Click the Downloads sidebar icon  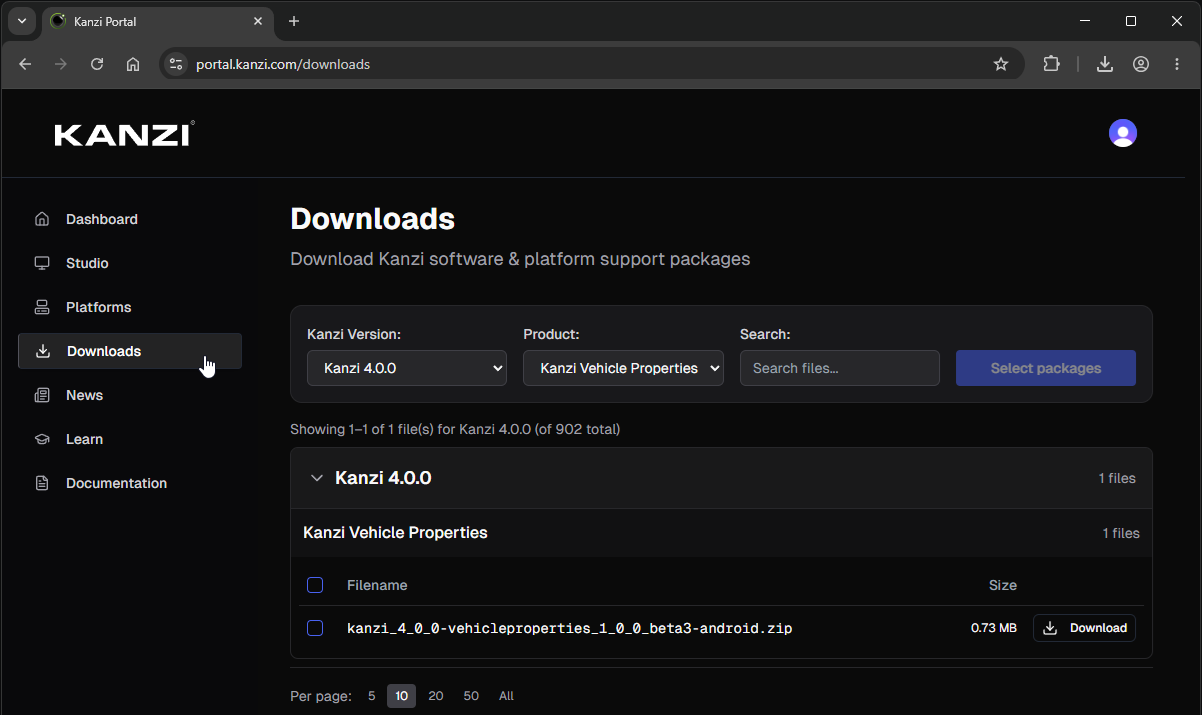coord(43,351)
